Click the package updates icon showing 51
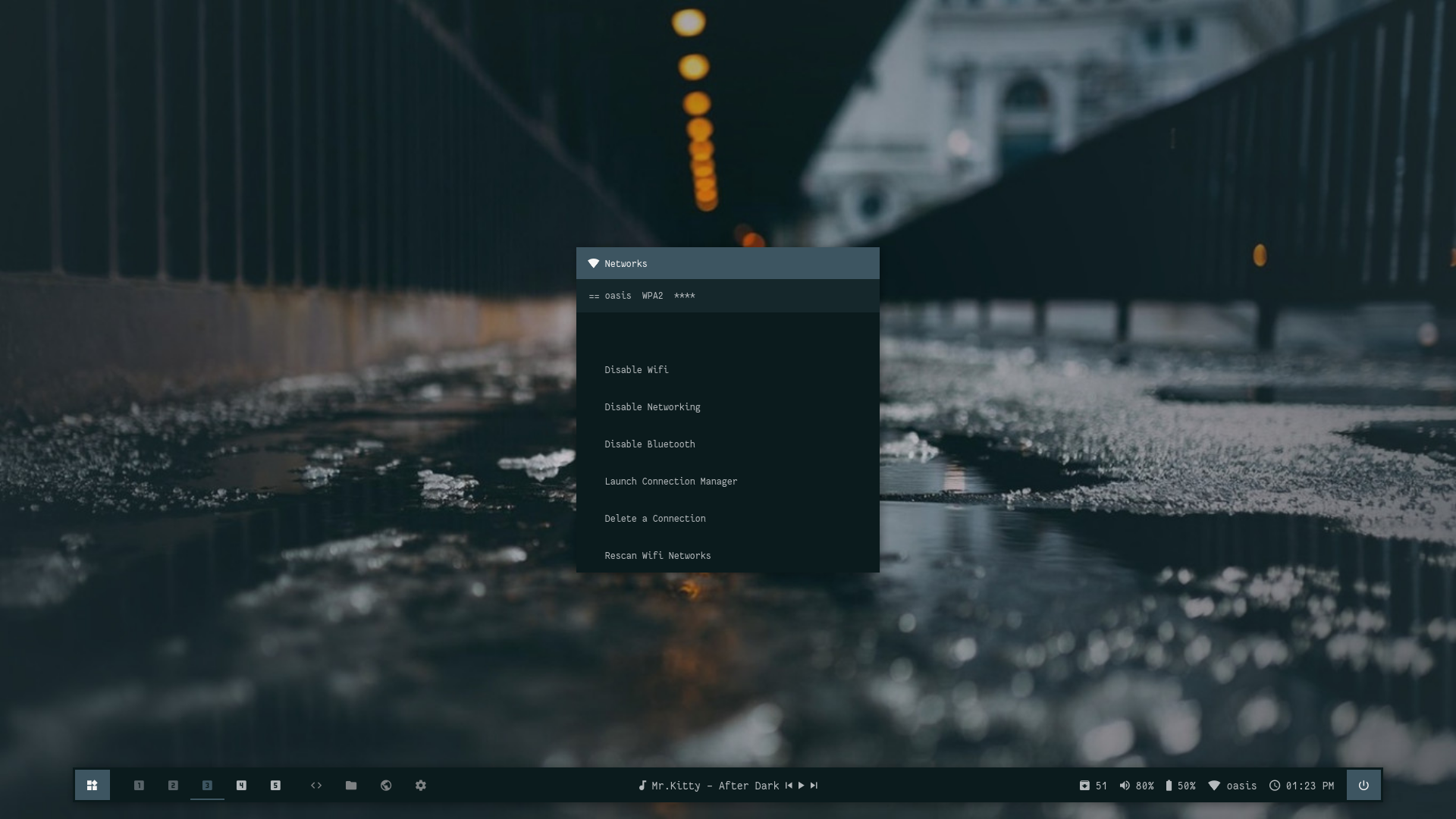1456x819 pixels. click(x=1084, y=786)
